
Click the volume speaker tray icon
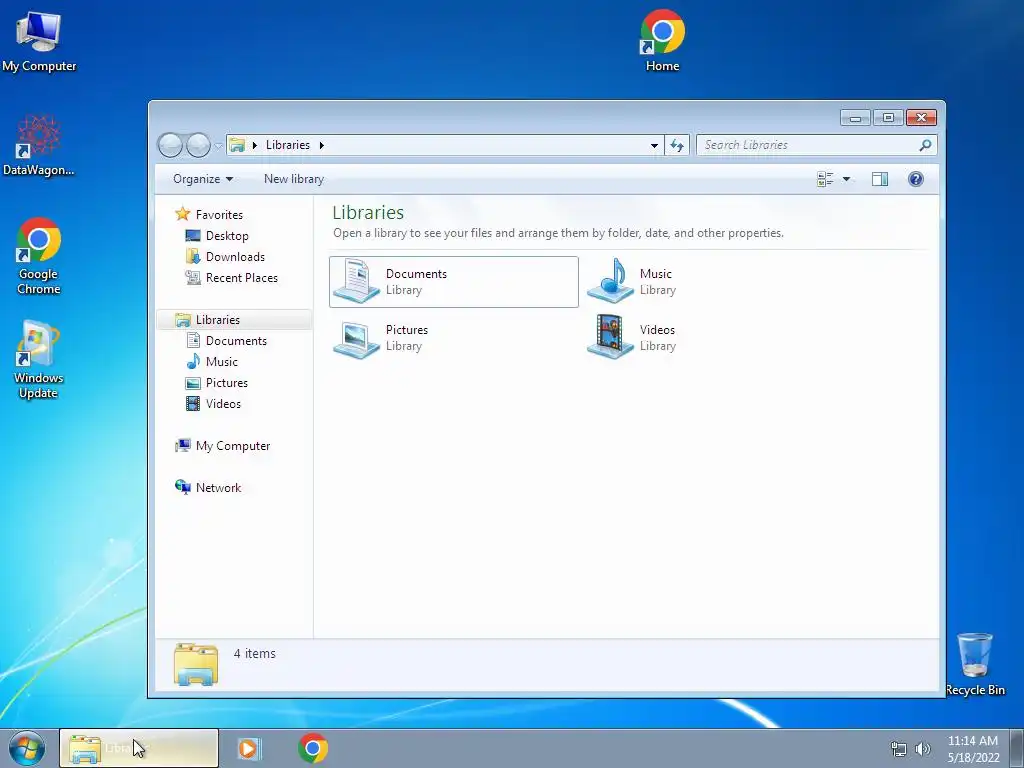923,749
